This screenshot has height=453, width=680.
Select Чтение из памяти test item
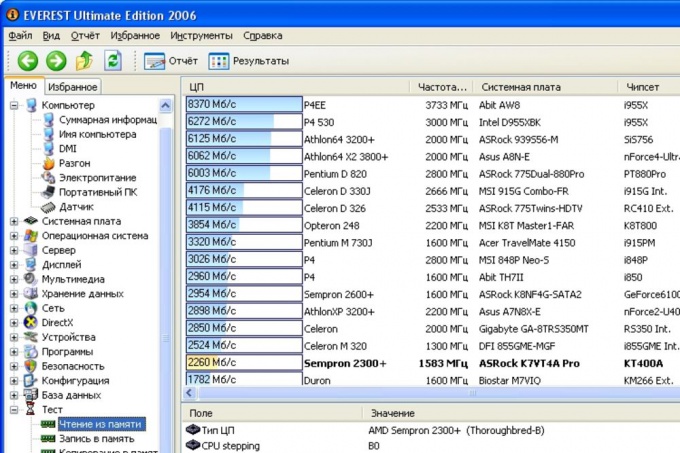pyautogui.click(x=100, y=424)
